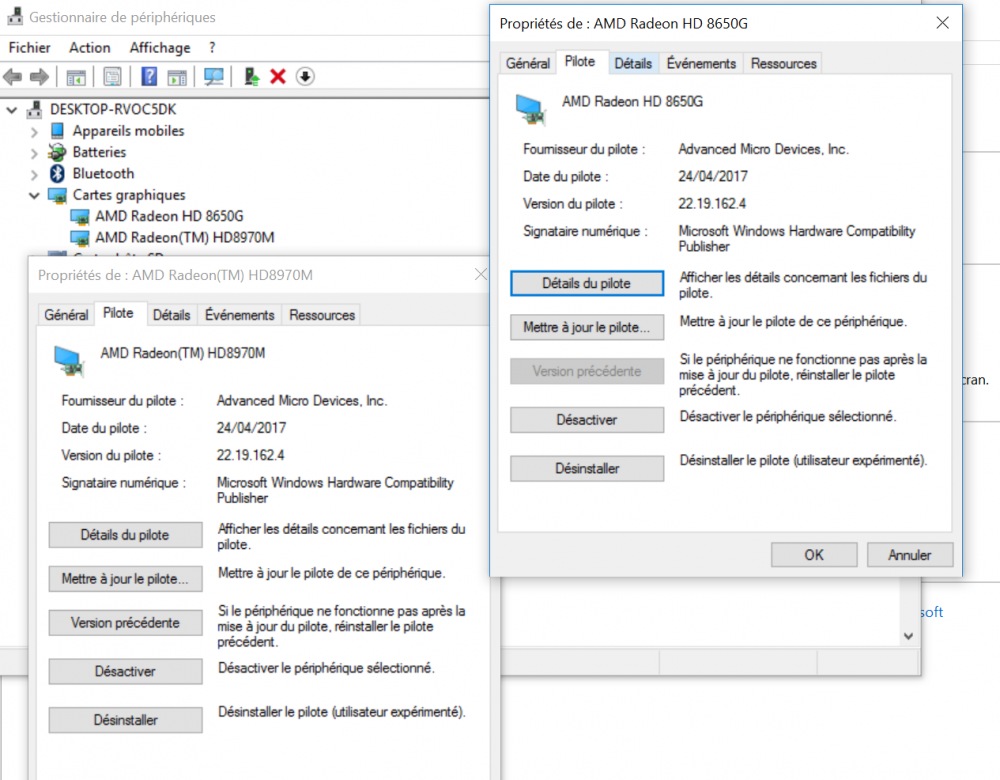Click Mettre à jour le pilote in HD8970M properties
Image resolution: width=1000 pixels, height=780 pixels.
[x=126, y=578]
